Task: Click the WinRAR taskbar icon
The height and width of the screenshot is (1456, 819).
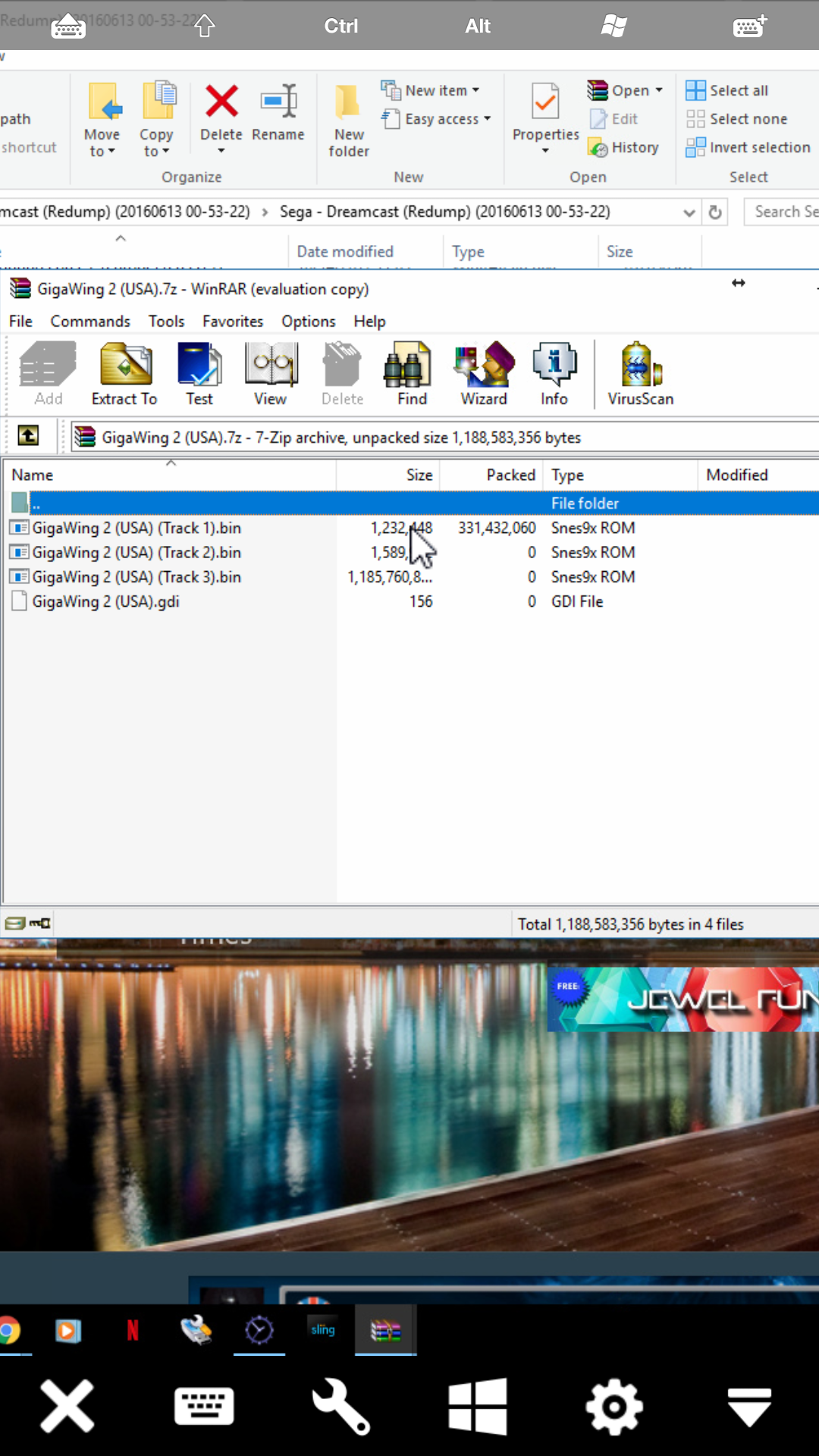Action: click(x=385, y=1330)
